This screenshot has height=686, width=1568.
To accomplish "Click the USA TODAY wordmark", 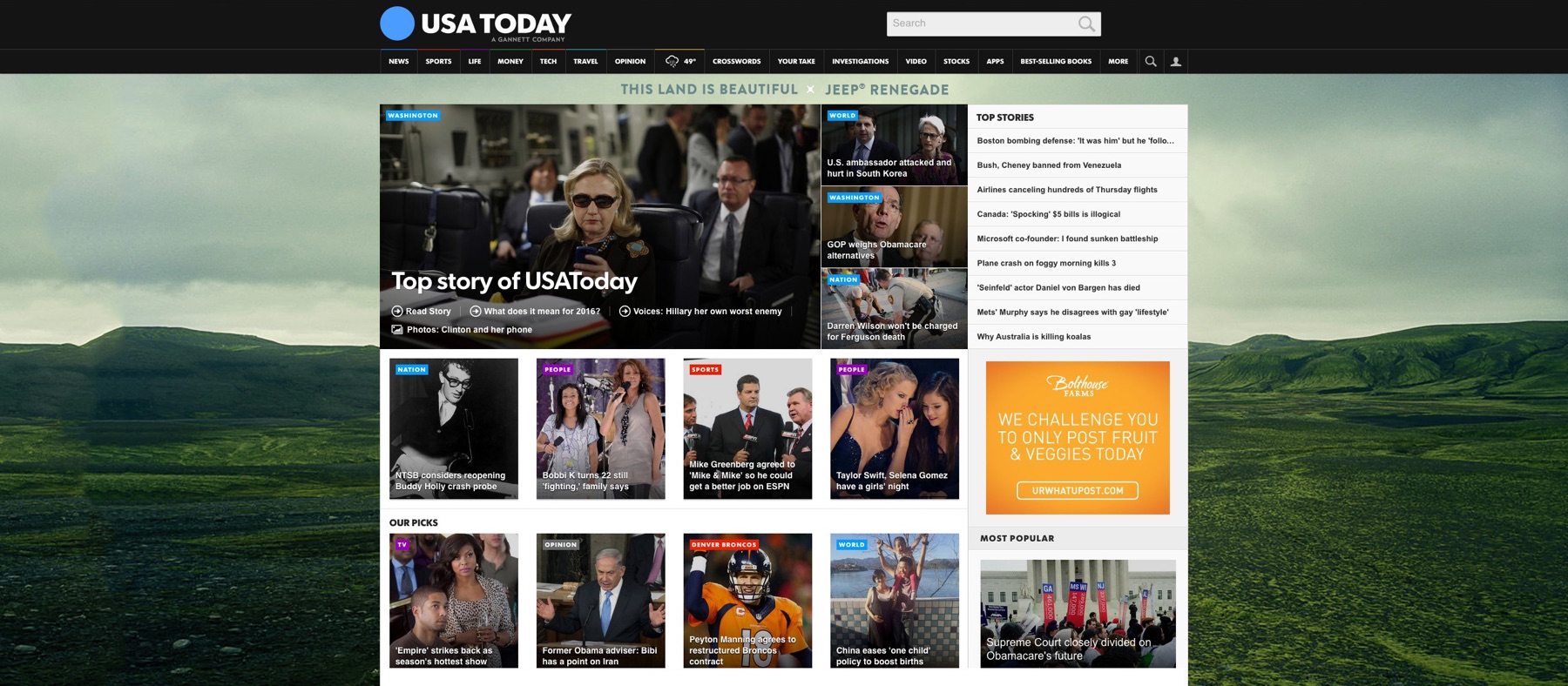I will tap(497, 23).
